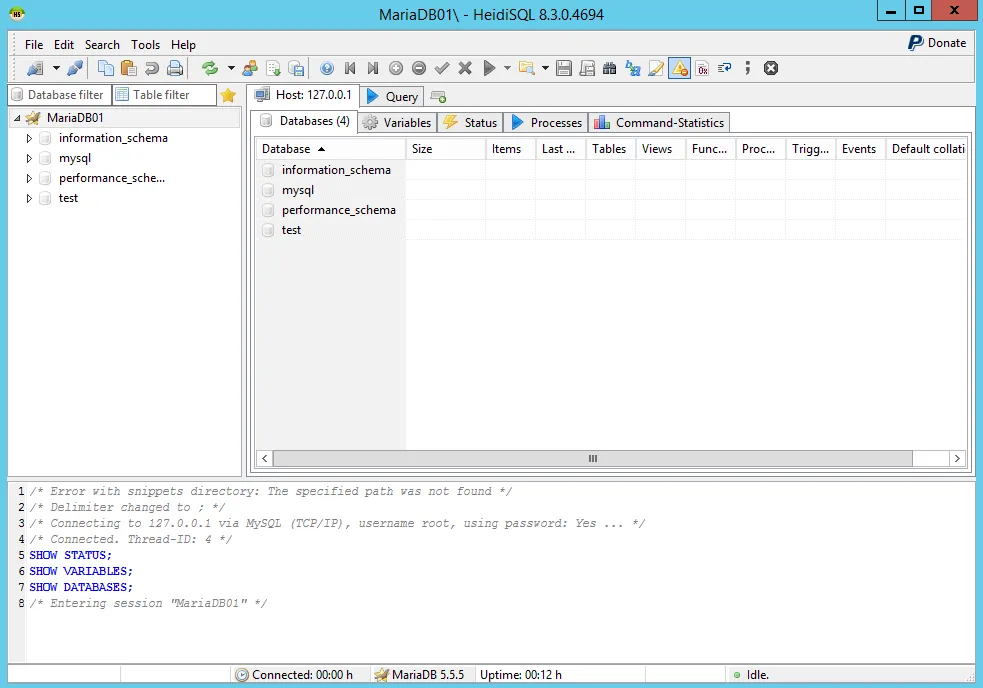Viewport: 983px width, 688px height.
Task: Click the Print toolbar icon
Action: click(175, 69)
